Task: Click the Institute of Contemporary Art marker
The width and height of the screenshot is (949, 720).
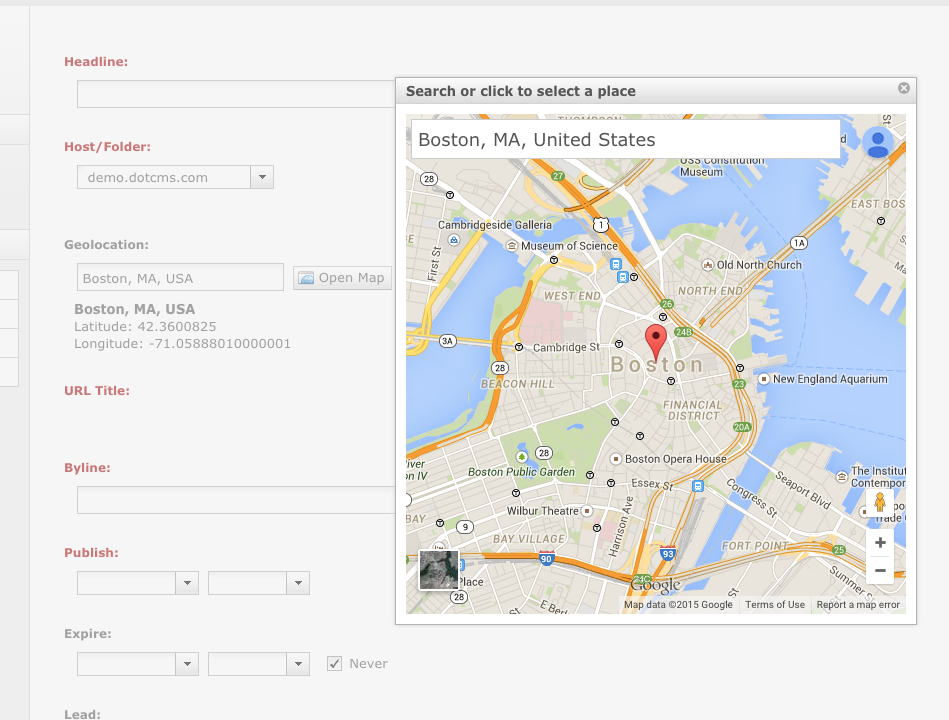Action: (x=841, y=477)
